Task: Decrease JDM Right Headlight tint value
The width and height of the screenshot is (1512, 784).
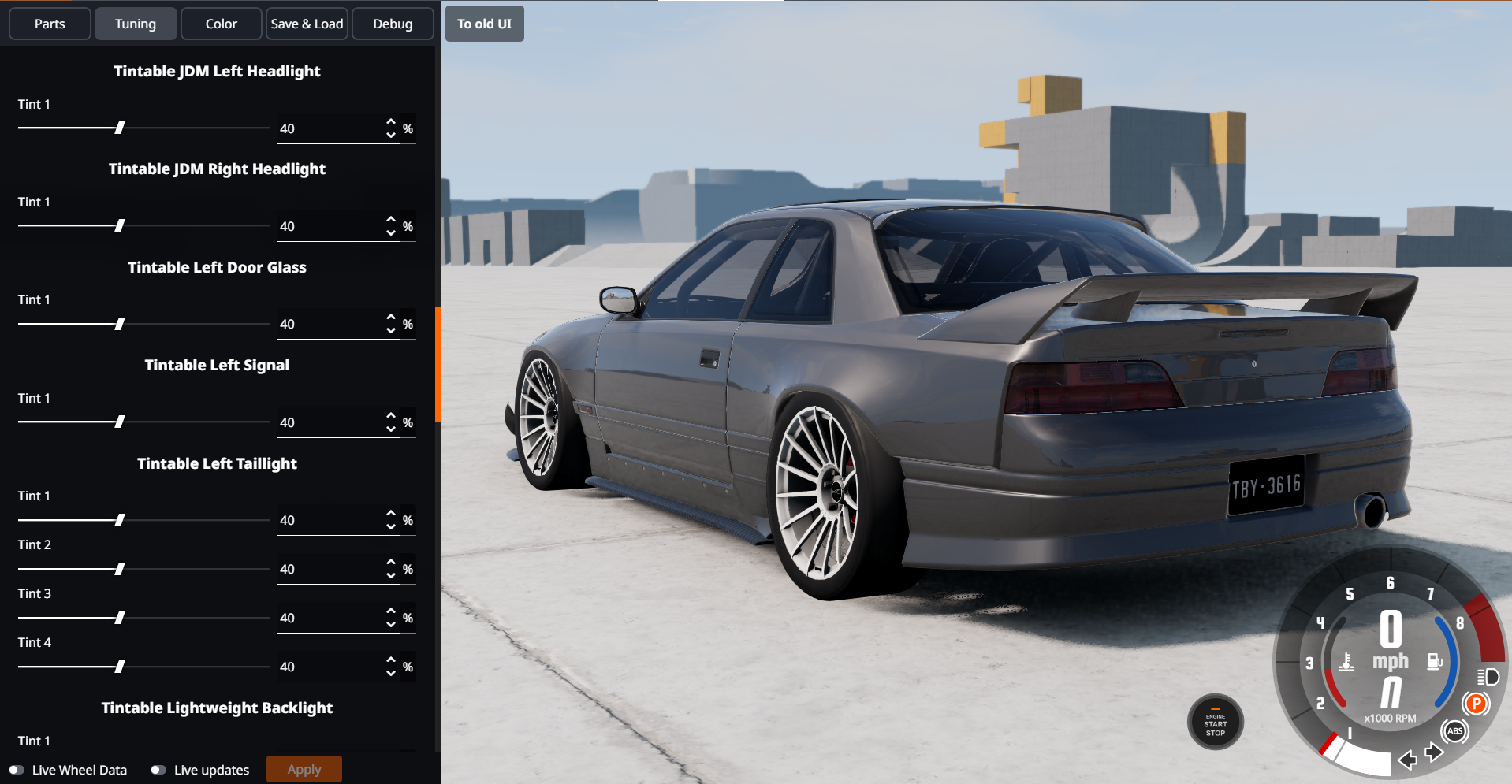Action: coord(391,232)
